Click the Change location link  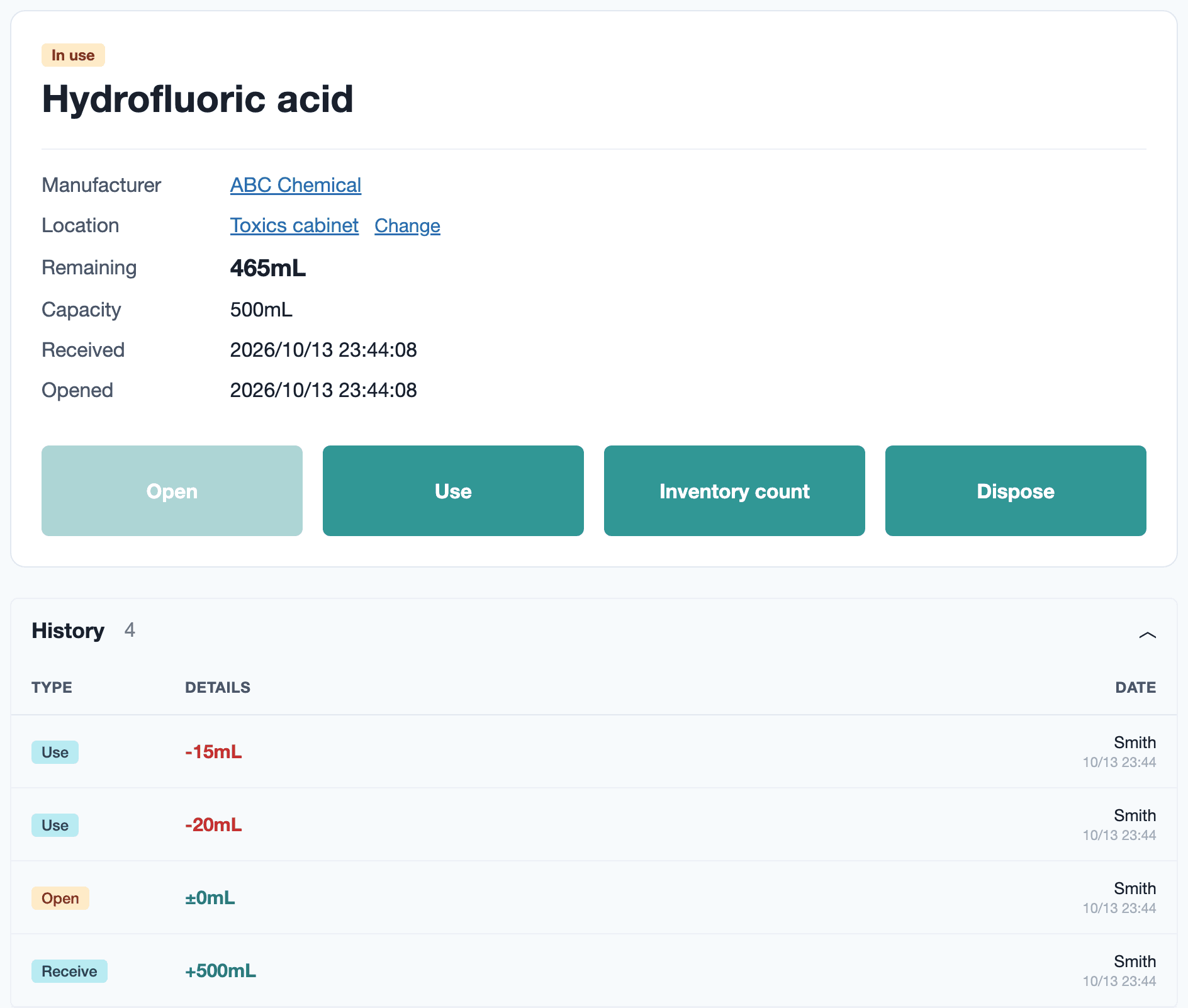click(x=407, y=225)
